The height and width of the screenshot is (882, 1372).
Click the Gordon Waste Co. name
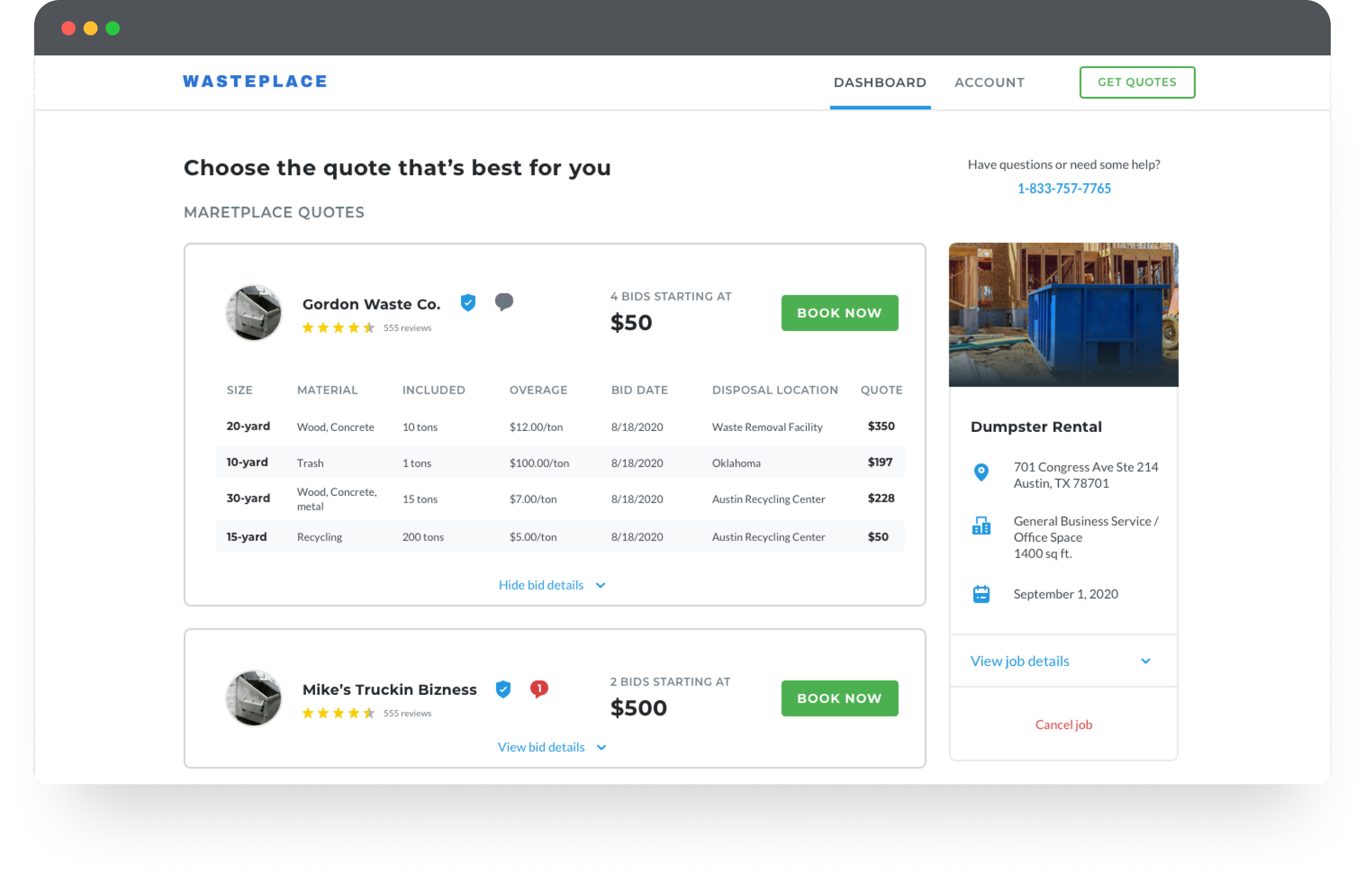pyautogui.click(x=371, y=304)
